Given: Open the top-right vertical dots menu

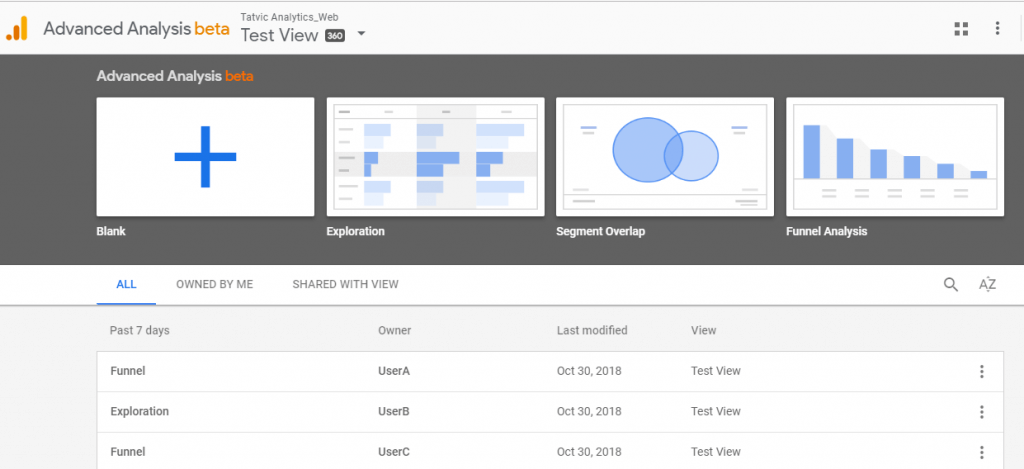Looking at the screenshot, I should coord(997,29).
